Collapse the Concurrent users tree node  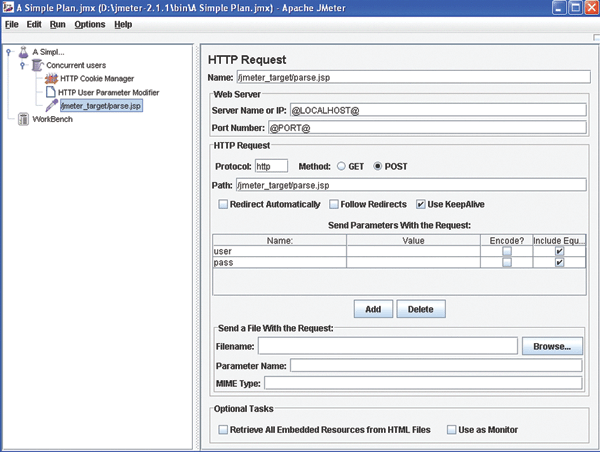click(23, 65)
